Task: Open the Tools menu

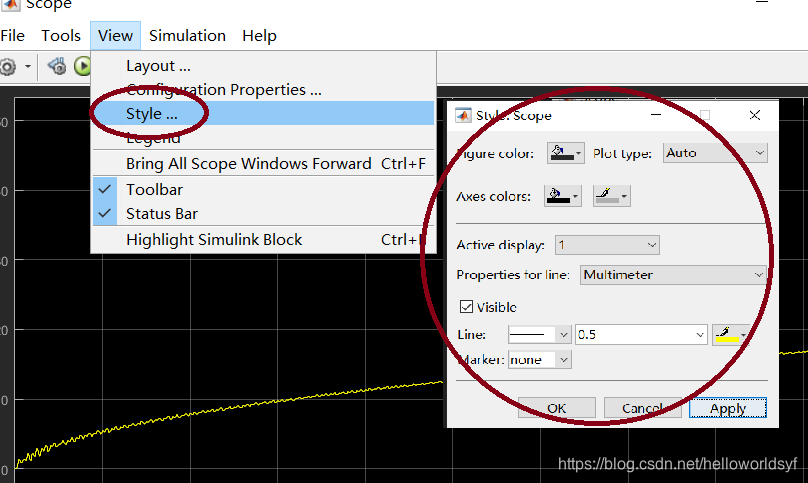Action: (61, 36)
